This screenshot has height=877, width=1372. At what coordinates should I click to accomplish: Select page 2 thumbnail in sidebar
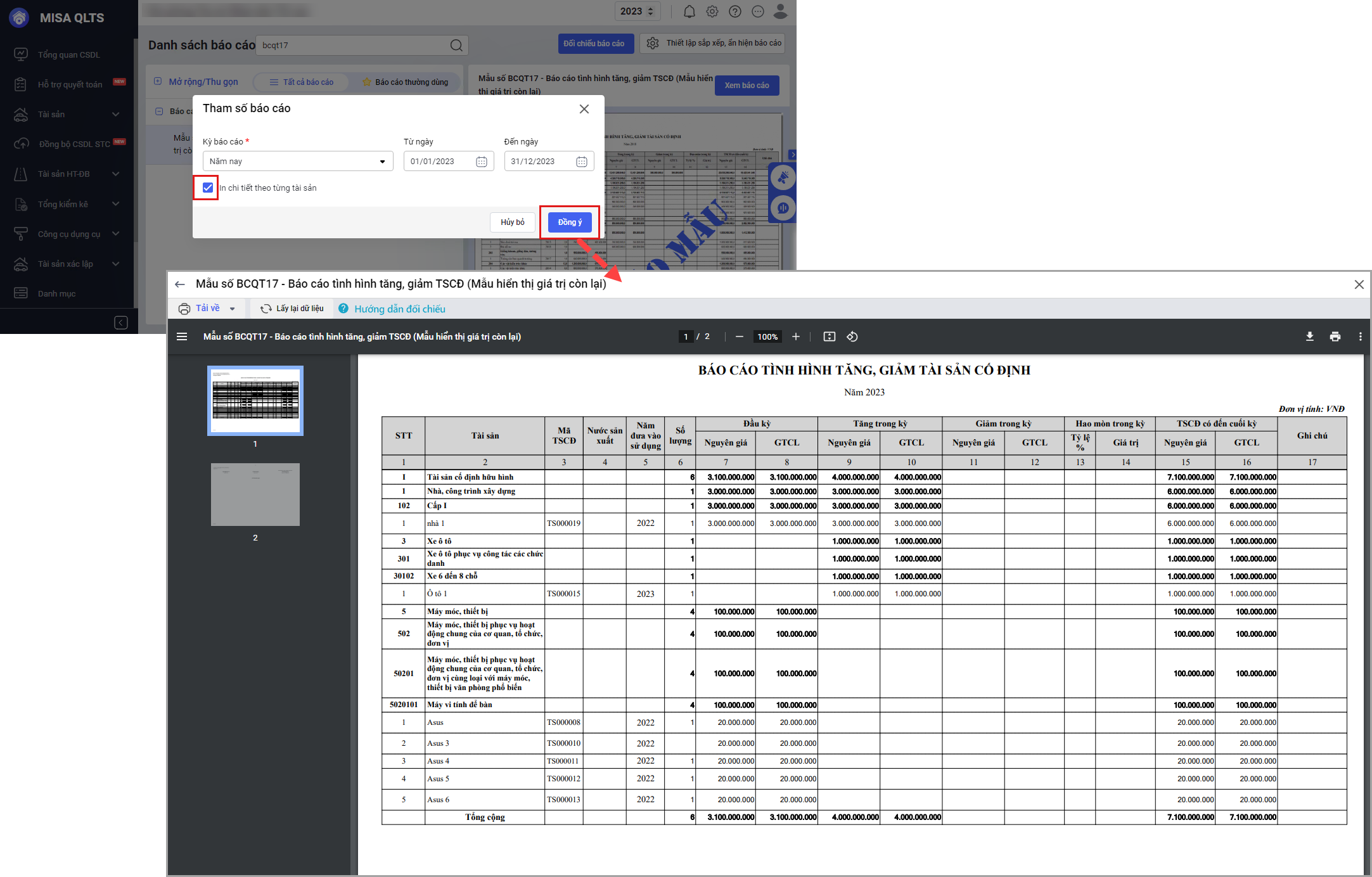[255, 494]
